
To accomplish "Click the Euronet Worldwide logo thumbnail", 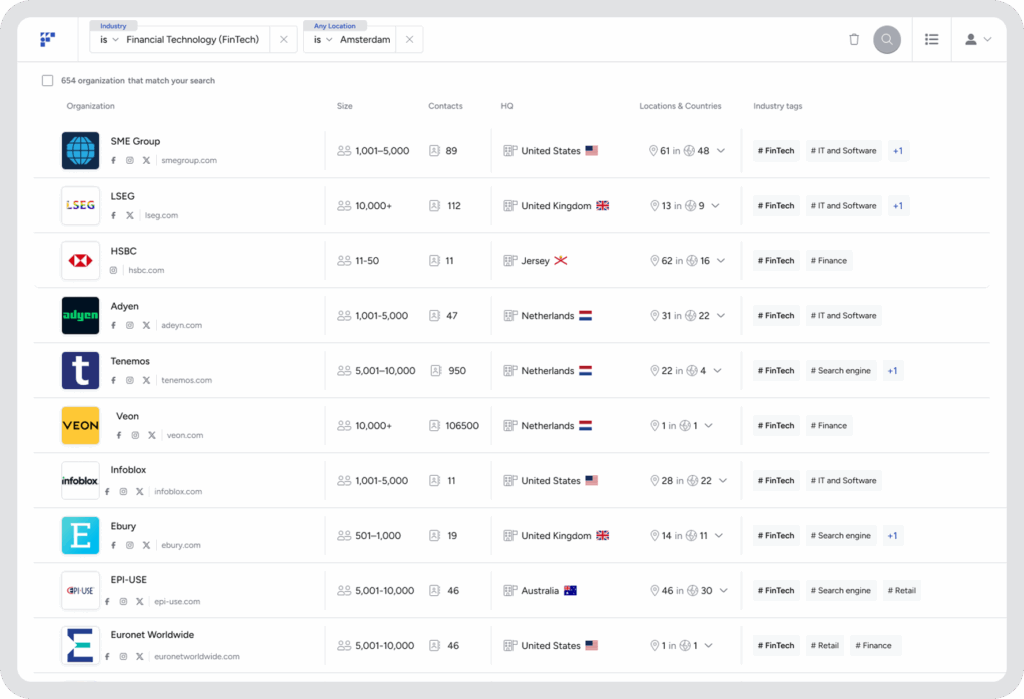I will click(x=80, y=645).
